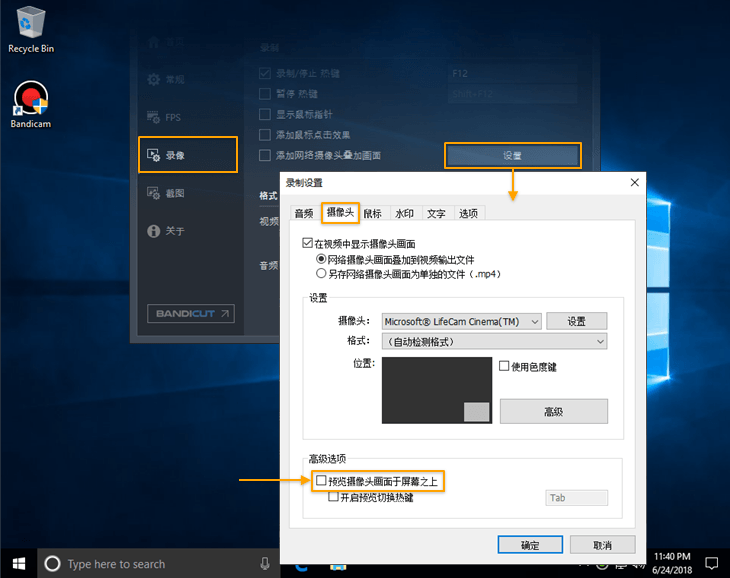Enable 添加网络摄像头叠加画面 checkbox
Viewport: 730px width, 578px height.
point(265,155)
